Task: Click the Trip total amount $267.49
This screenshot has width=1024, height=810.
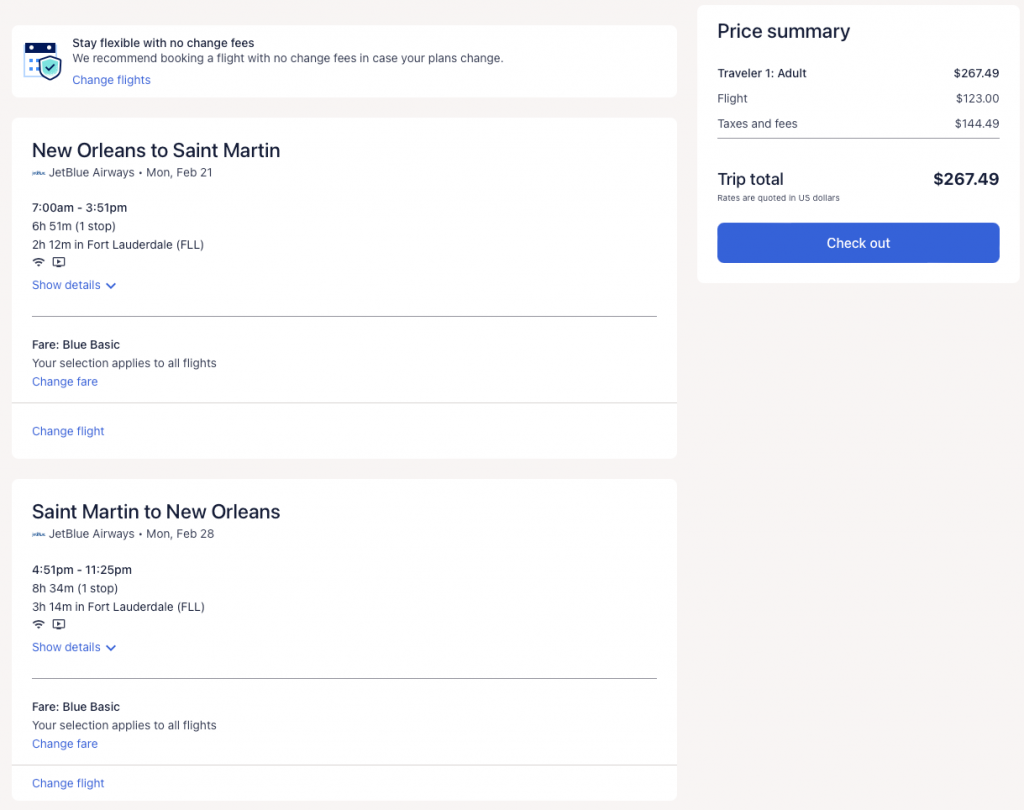Action: point(965,180)
